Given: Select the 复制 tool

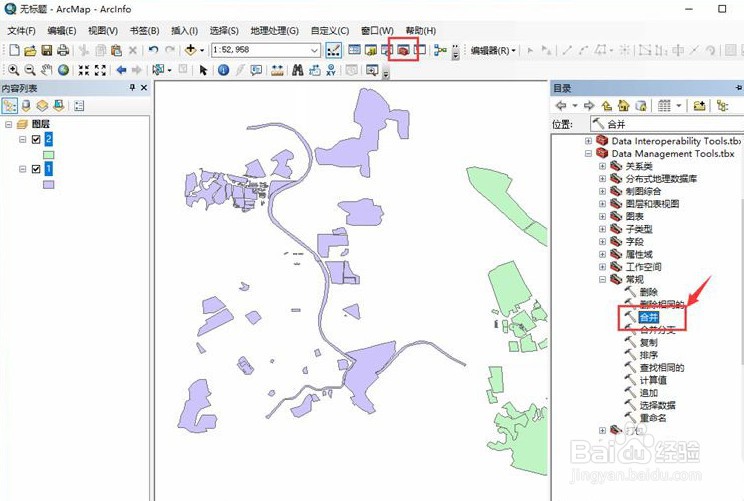Looking at the screenshot, I should (649, 343).
